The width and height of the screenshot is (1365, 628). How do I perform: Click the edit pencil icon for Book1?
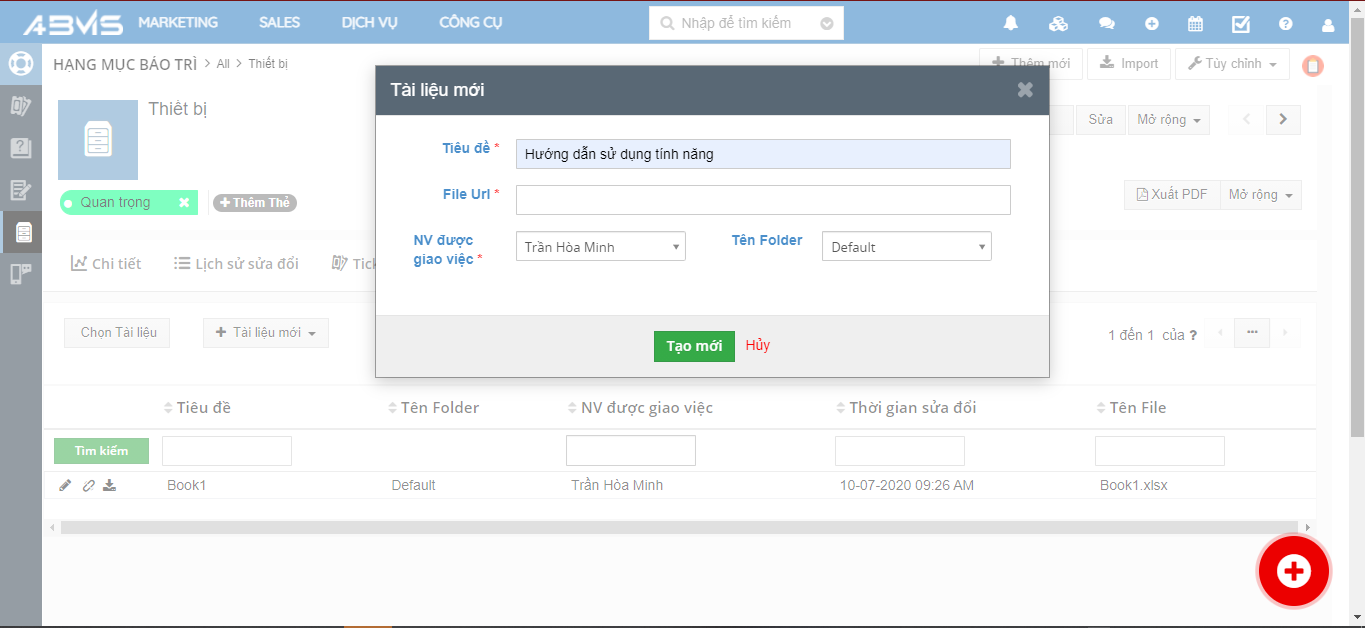65,485
